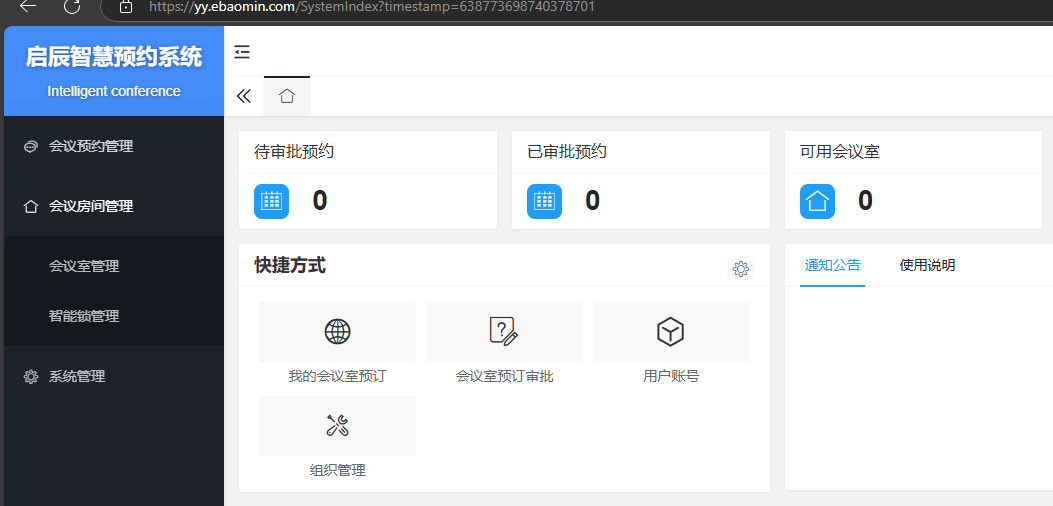Collapse sidebar using the menu fold icon
This screenshot has width=1053, height=506.
pyautogui.click(x=242, y=52)
